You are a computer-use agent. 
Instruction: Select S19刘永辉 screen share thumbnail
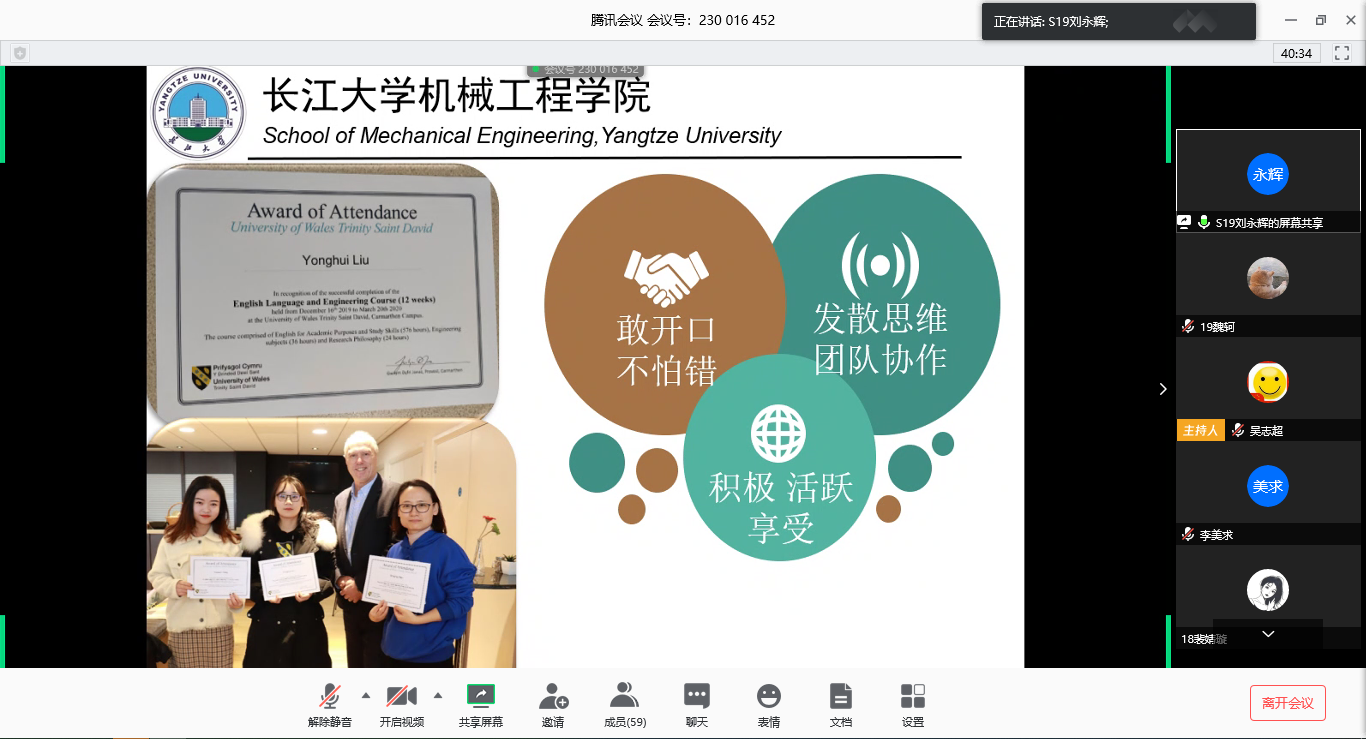(x=1267, y=175)
